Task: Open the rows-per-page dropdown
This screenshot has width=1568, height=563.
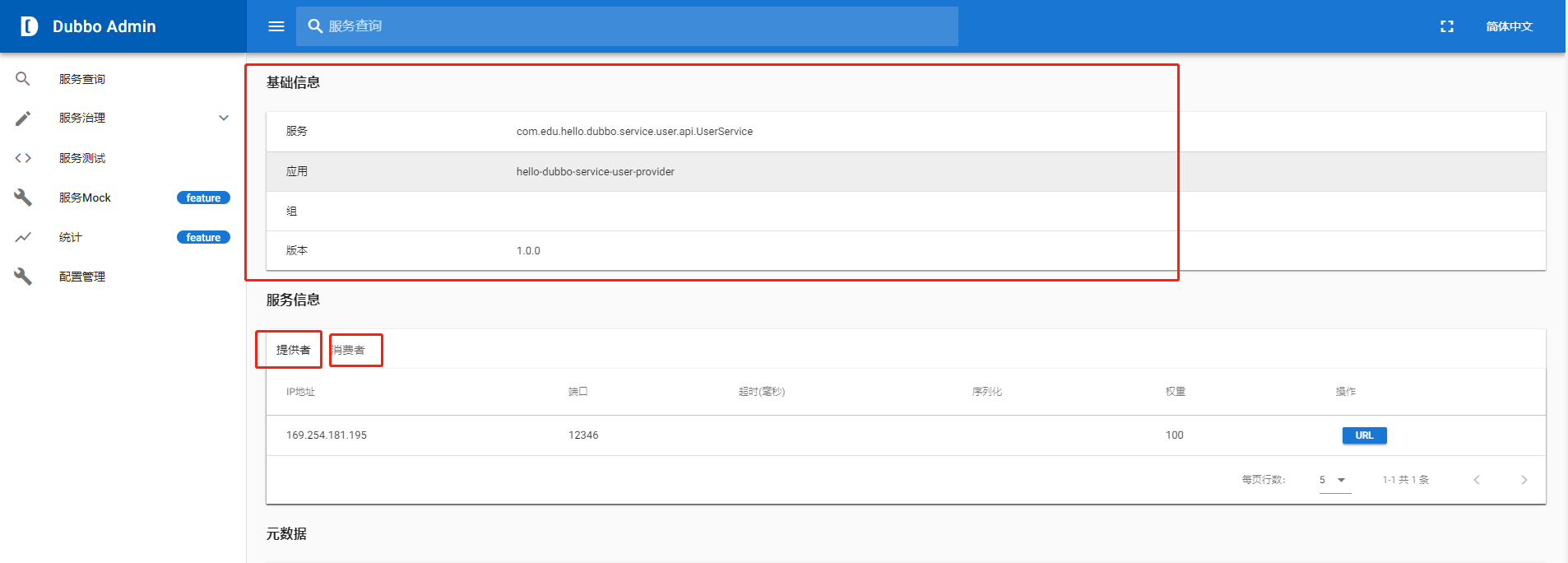Action: tap(1335, 480)
